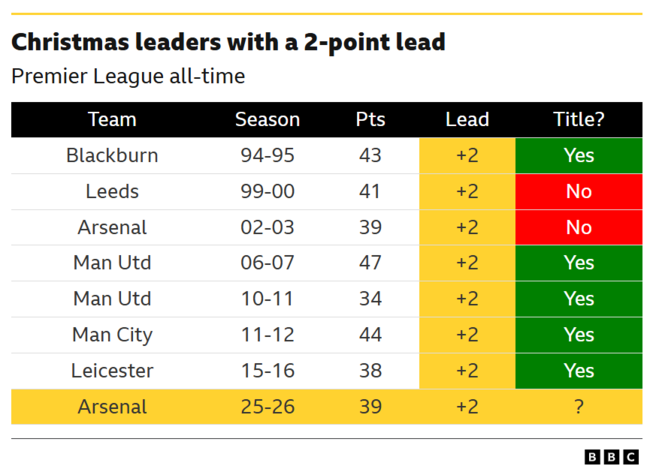Click the Team column header
Screen dimensions: 650x469
pyautogui.click(x=112, y=120)
